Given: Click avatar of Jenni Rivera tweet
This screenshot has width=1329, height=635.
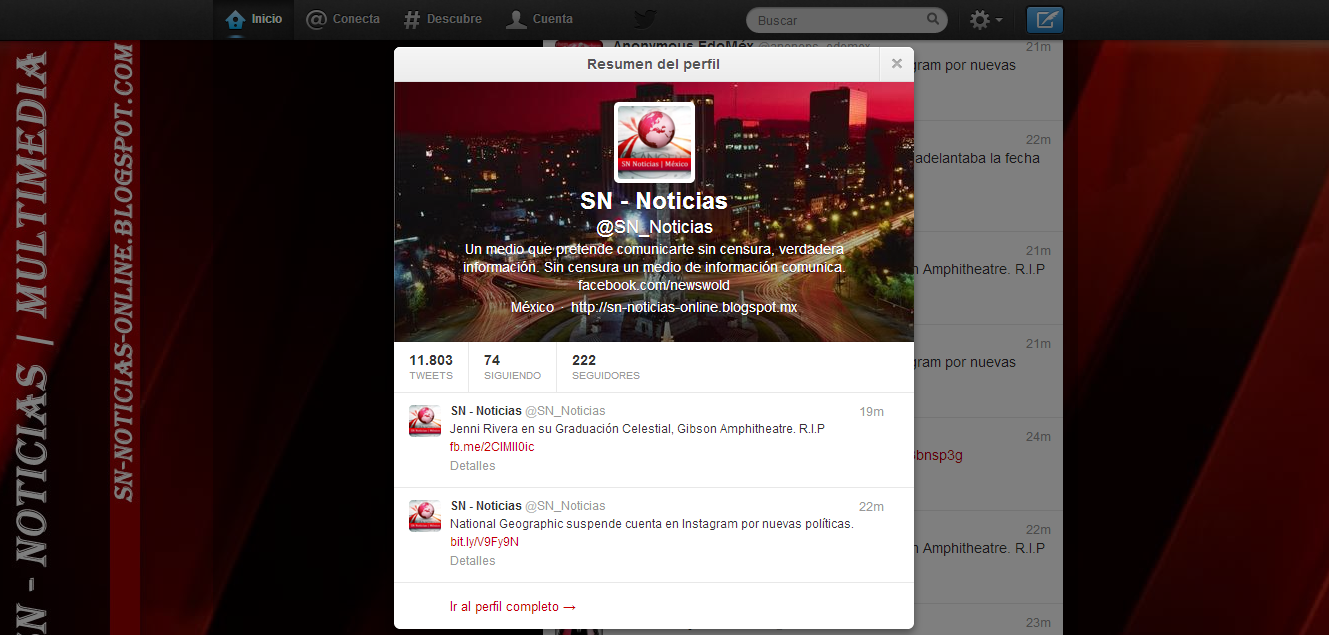Looking at the screenshot, I should 425,421.
